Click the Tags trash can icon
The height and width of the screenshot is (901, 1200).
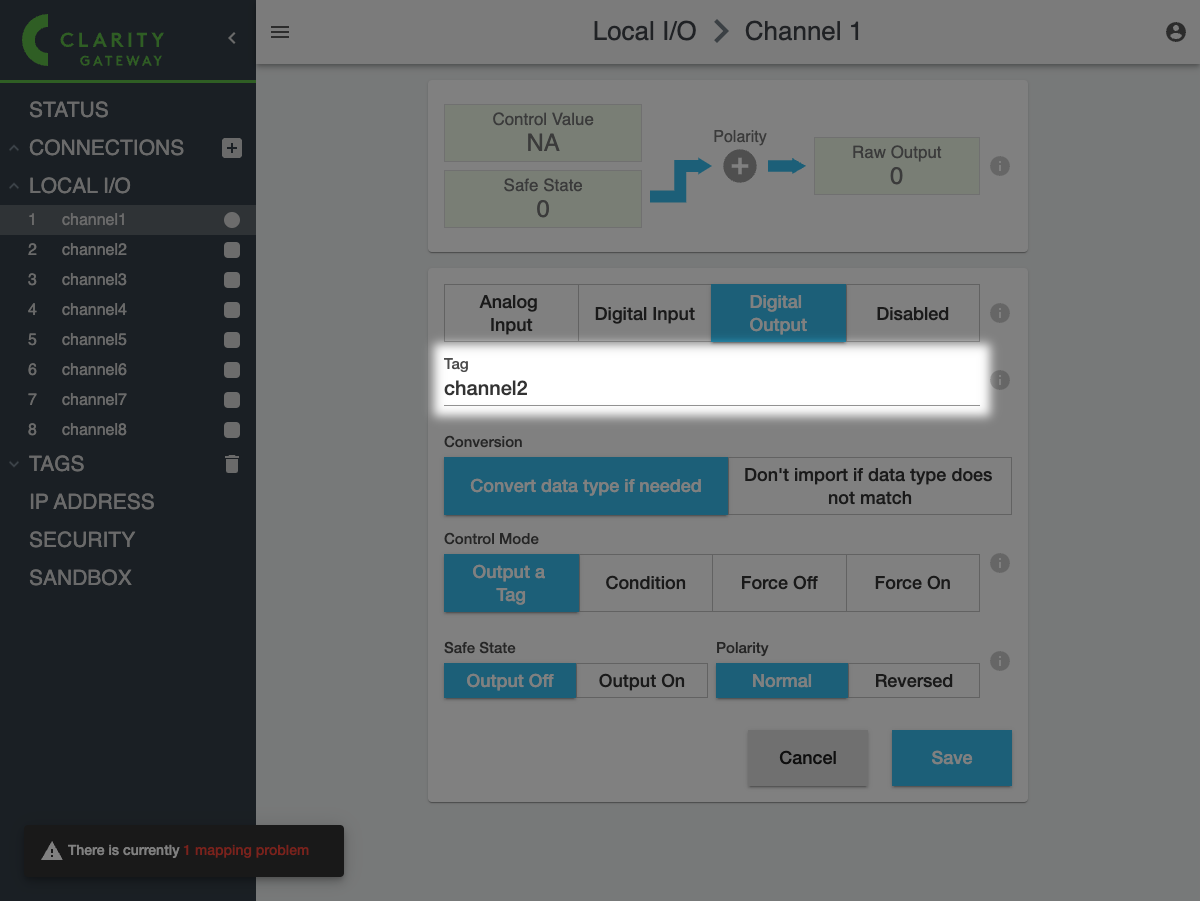tap(232, 464)
